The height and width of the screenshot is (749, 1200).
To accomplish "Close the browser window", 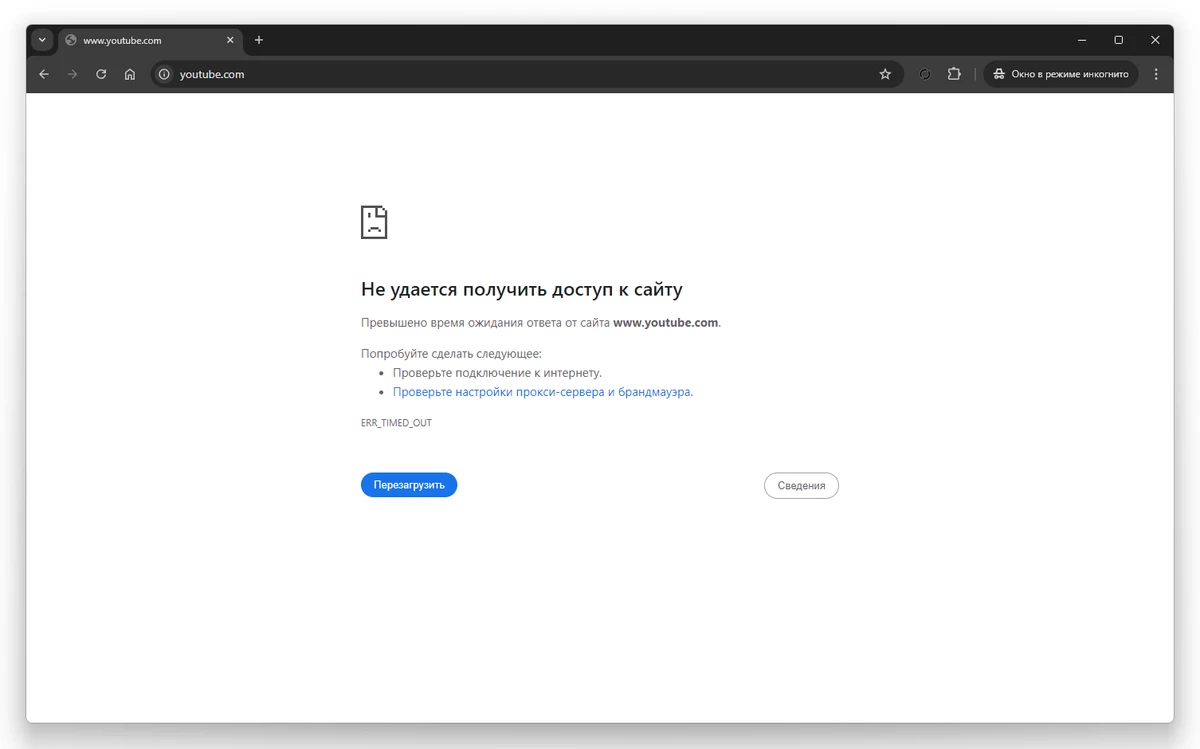I will click(x=1155, y=40).
